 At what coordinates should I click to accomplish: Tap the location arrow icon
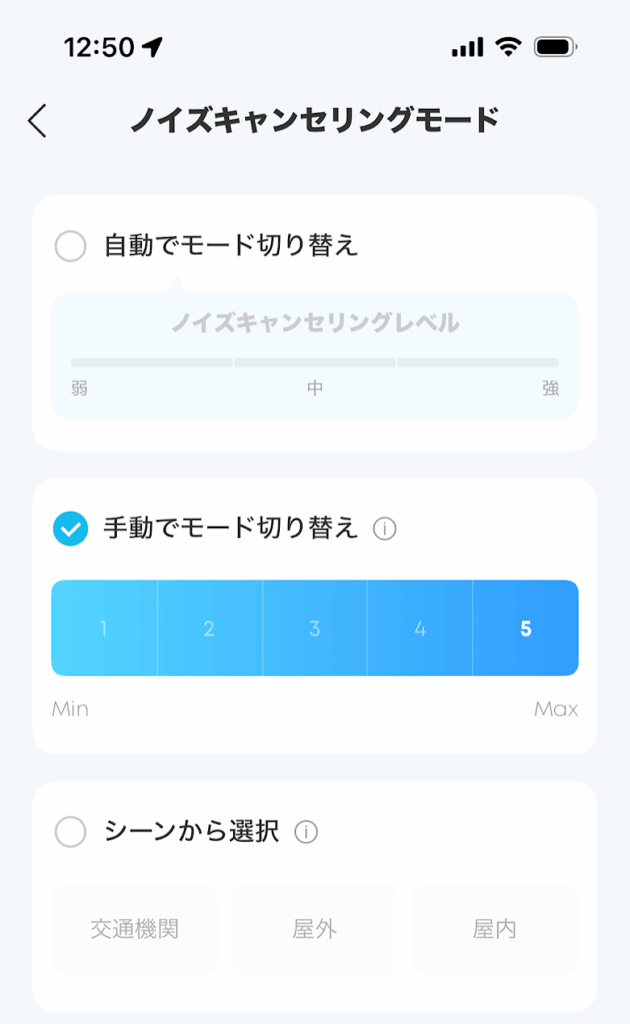152,47
